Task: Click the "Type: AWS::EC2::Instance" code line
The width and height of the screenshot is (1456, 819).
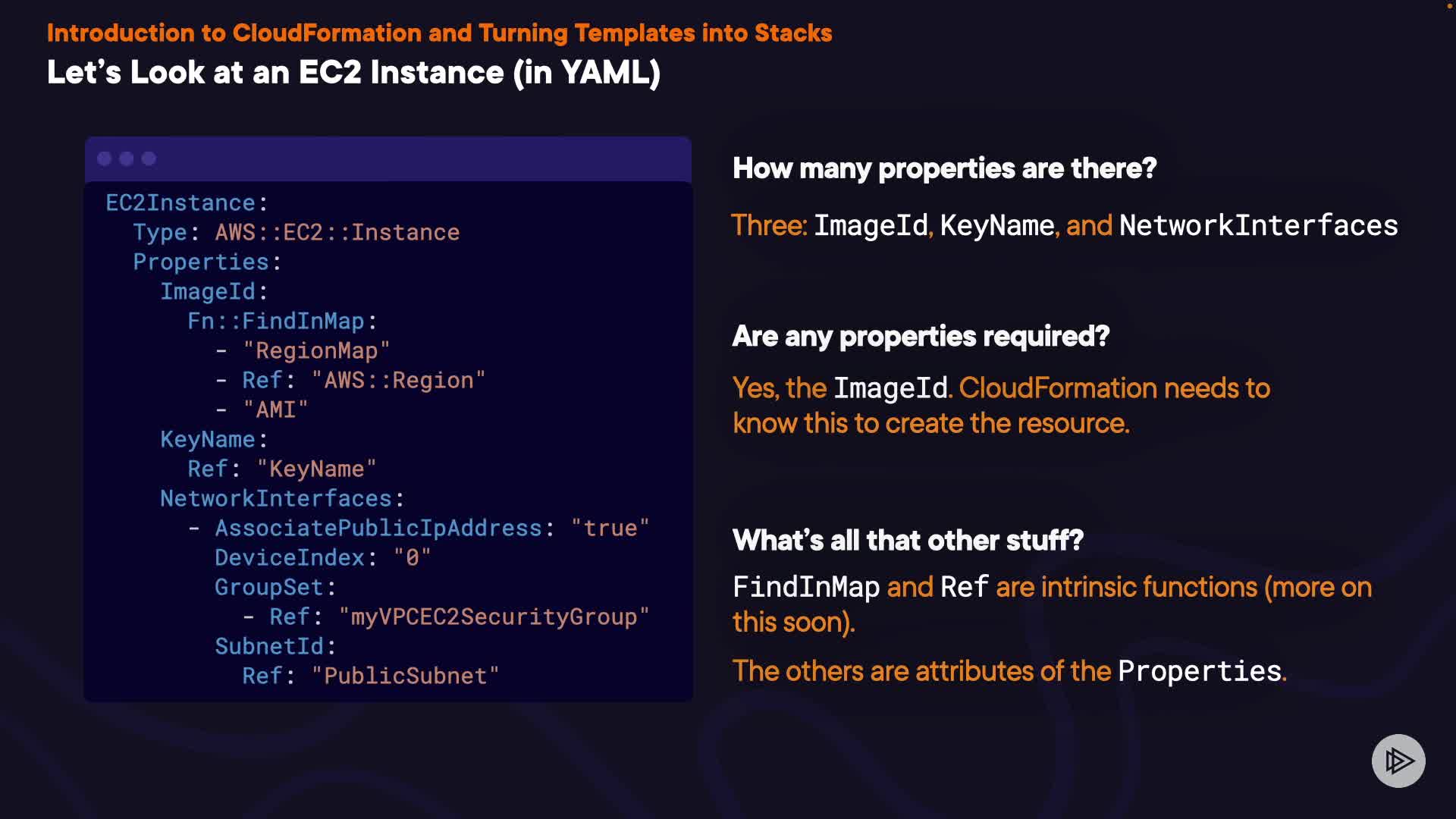Action: [296, 233]
